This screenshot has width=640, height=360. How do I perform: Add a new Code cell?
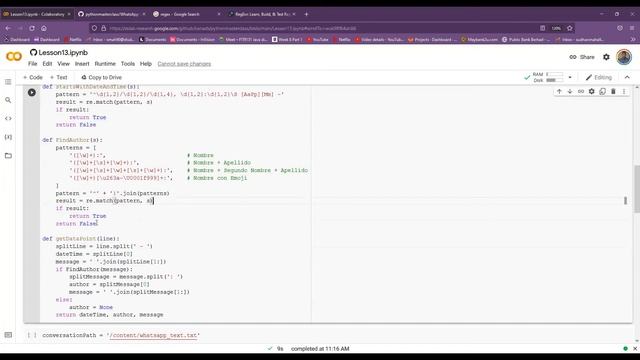coord(33,77)
